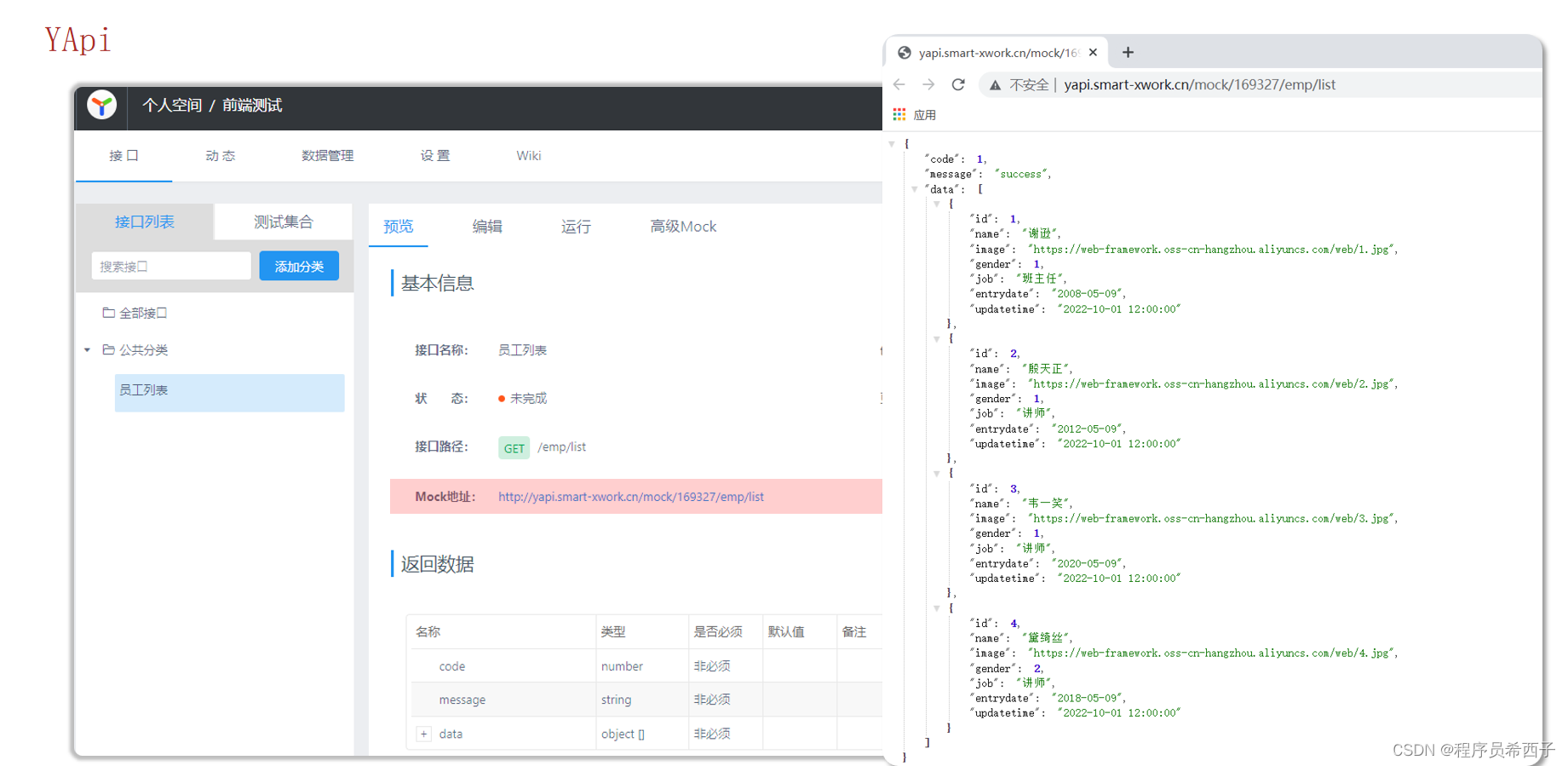Expand the data row plus icon
Viewport: 1568px width, 766px height.
tap(423, 734)
